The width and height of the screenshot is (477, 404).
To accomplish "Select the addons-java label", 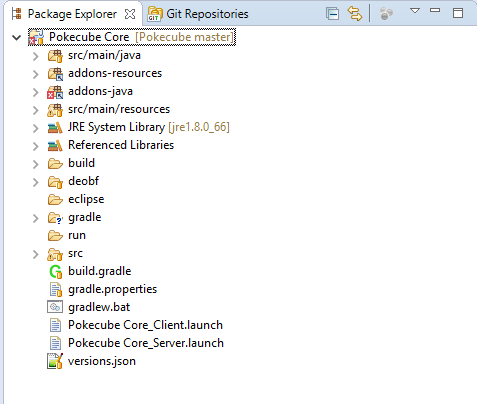I will (101, 91).
